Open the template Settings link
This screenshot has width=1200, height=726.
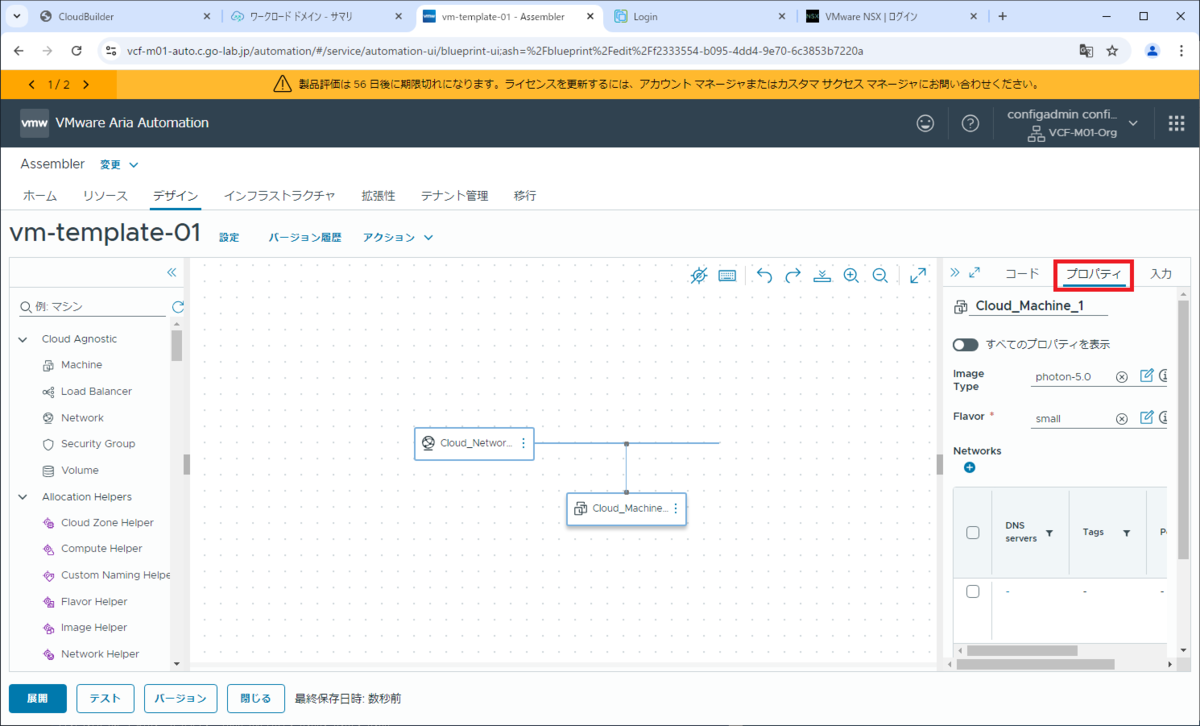(x=229, y=237)
